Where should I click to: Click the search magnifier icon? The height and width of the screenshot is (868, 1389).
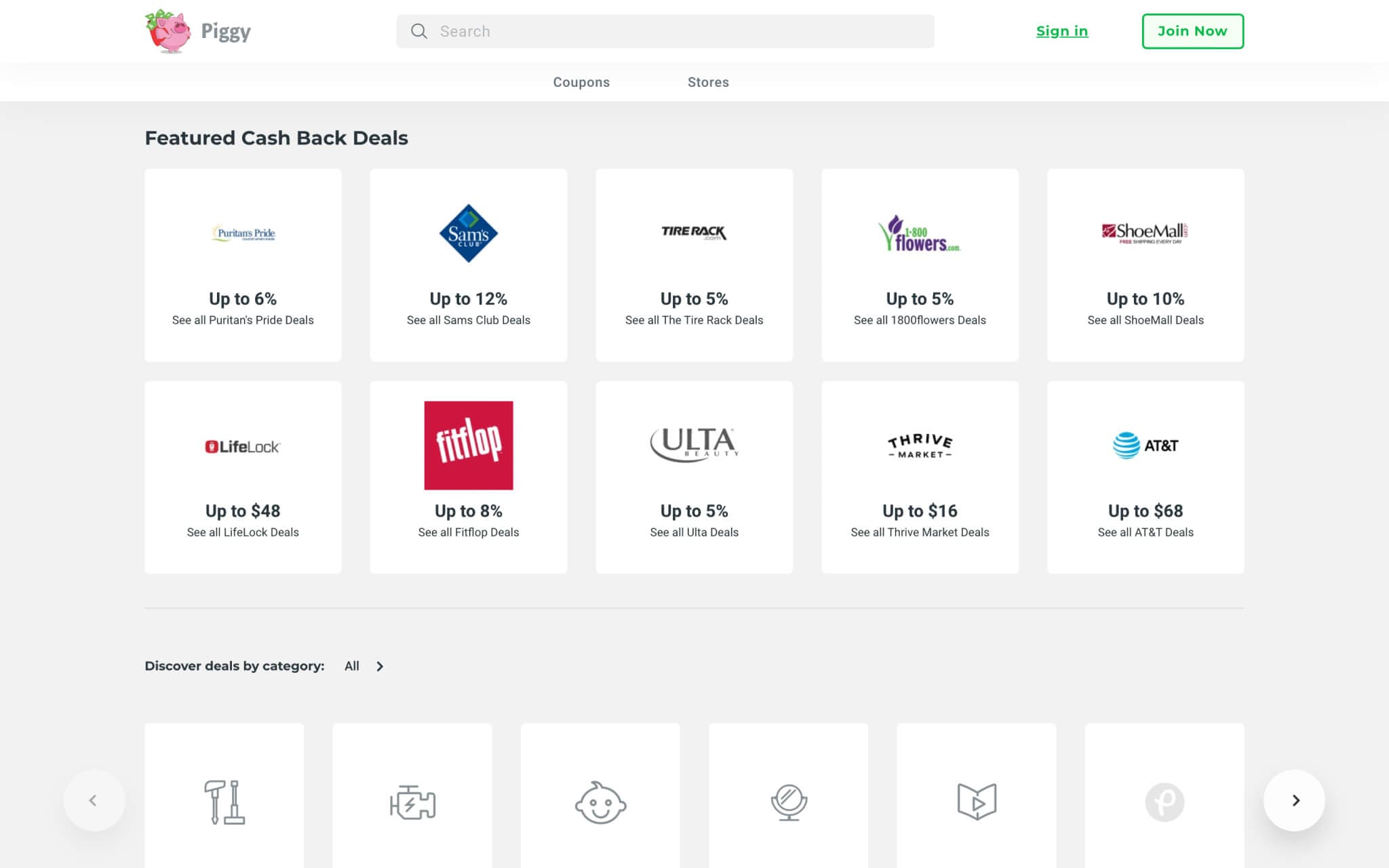click(418, 31)
